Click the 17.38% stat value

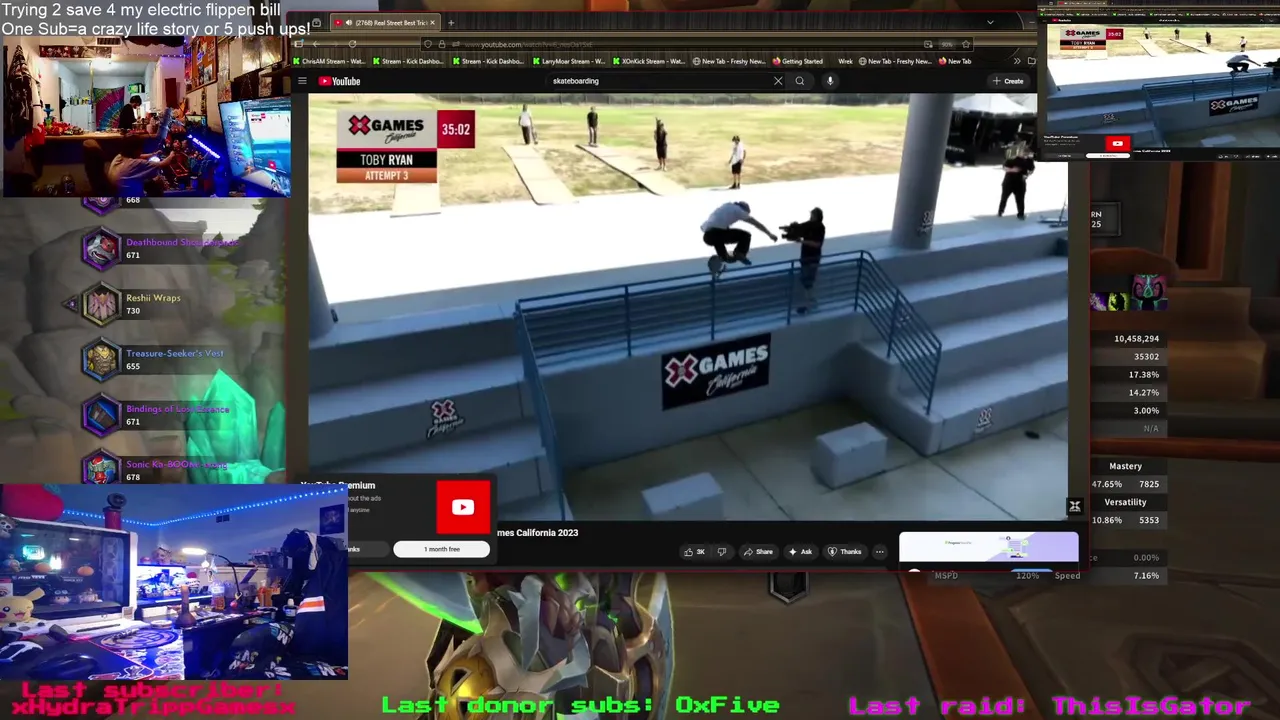[1144, 375]
